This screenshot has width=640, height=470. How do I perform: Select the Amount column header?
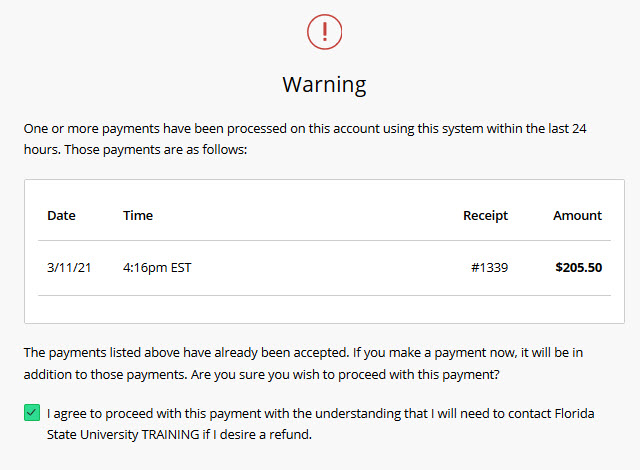click(x=578, y=215)
